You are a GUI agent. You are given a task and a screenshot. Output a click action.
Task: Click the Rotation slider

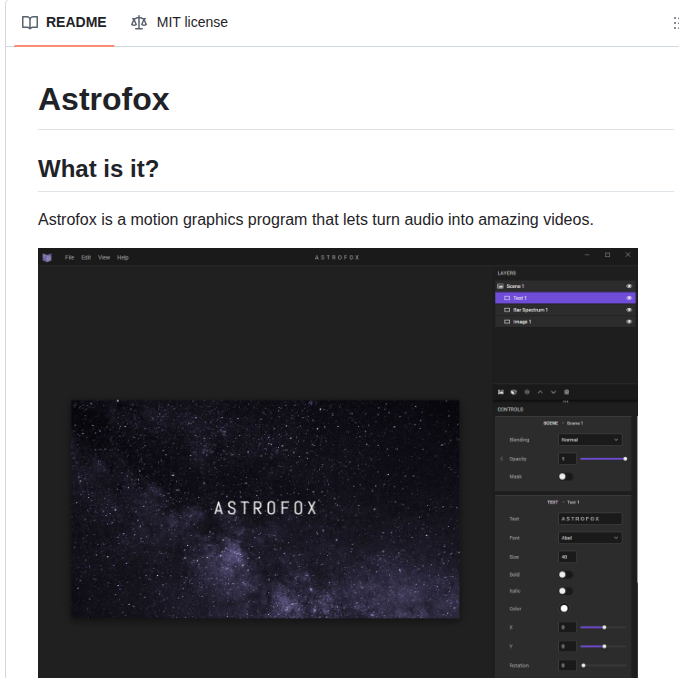pos(603,665)
